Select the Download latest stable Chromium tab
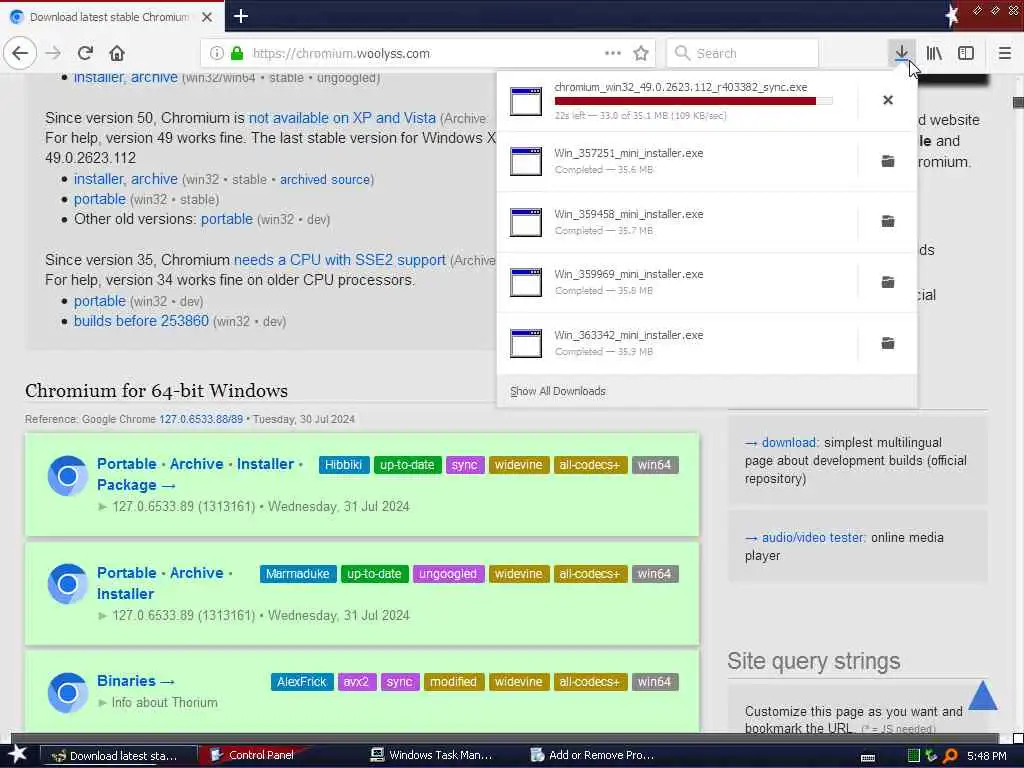1024x768 pixels. [x=112, y=17]
